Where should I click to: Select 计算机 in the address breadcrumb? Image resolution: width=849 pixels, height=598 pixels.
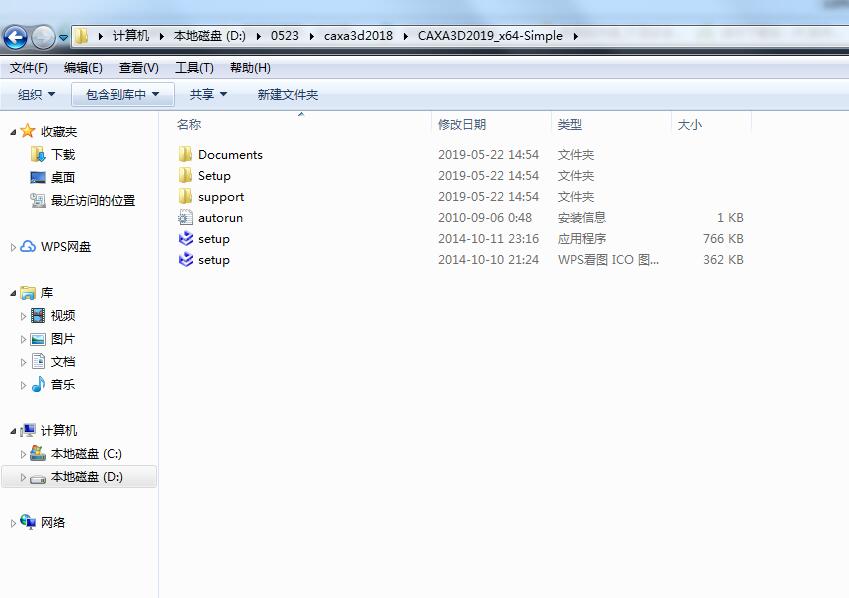point(130,36)
